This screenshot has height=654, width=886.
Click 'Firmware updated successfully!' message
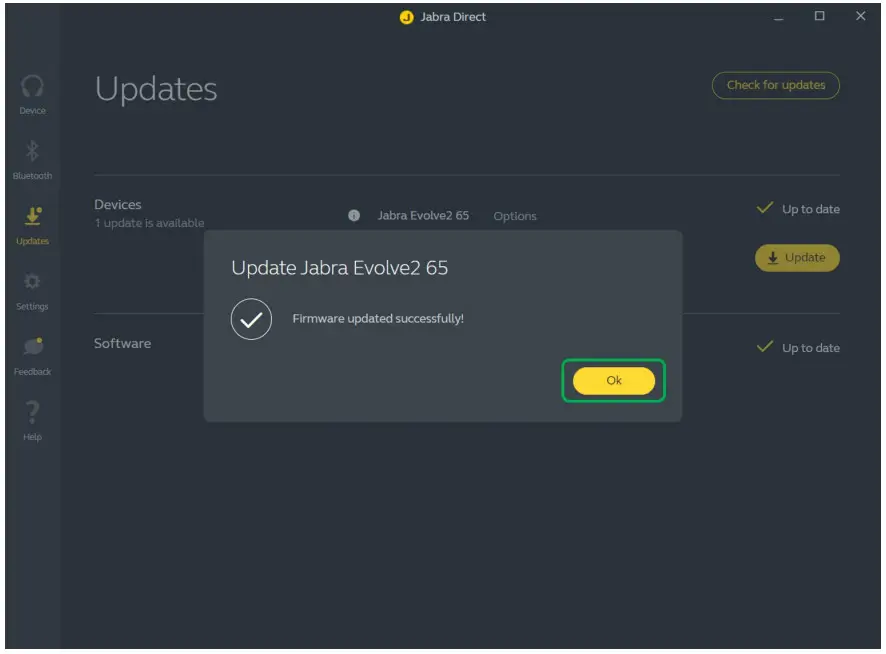tap(378, 318)
